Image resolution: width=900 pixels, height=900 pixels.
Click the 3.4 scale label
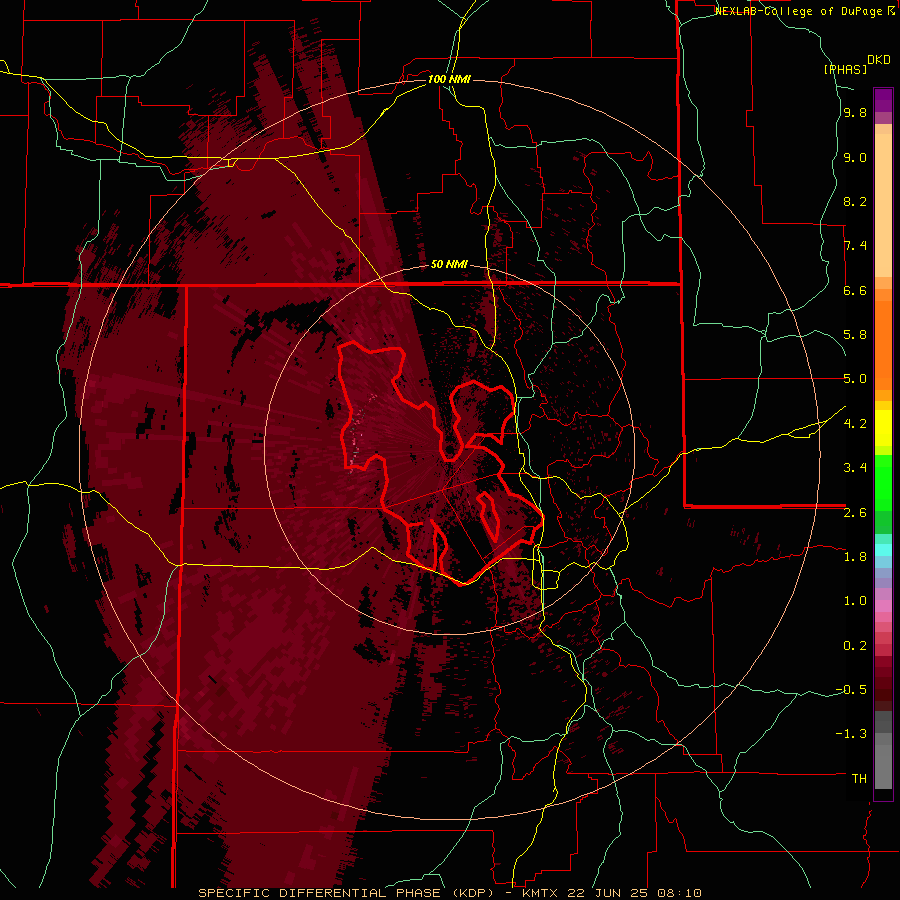pyautogui.click(x=855, y=468)
